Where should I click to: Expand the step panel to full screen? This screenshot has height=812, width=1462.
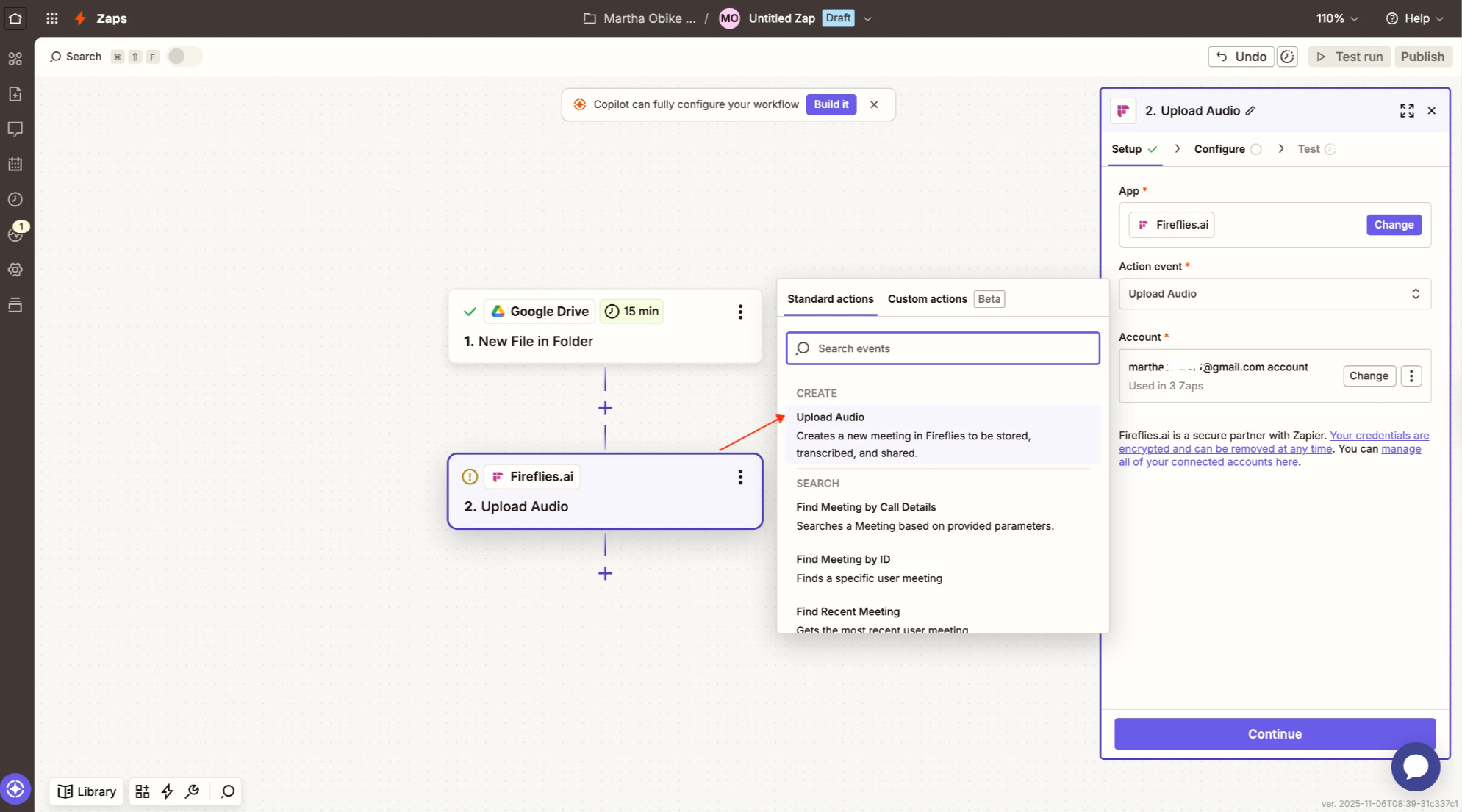coord(1407,111)
